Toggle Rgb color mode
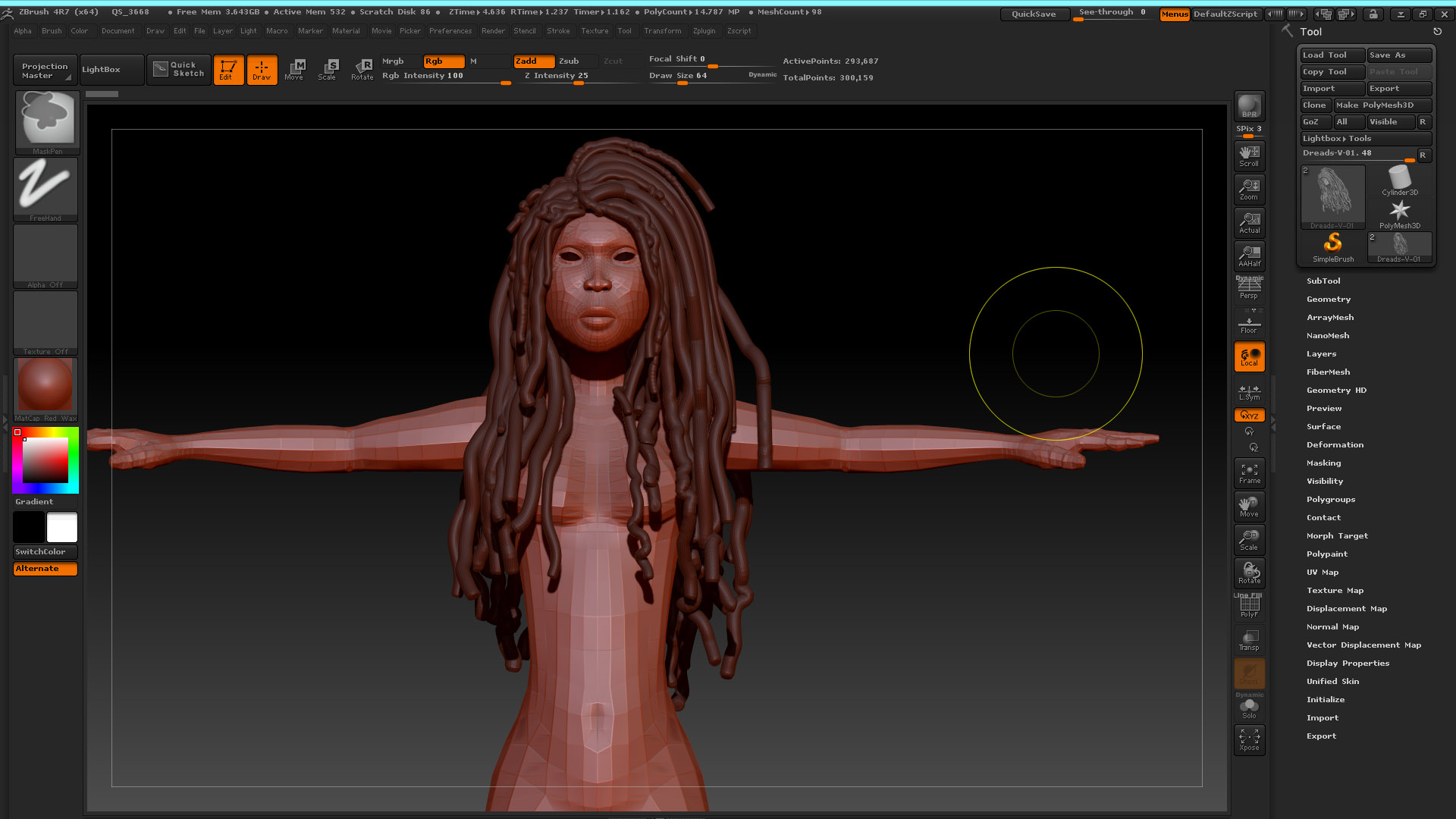 [444, 61]
